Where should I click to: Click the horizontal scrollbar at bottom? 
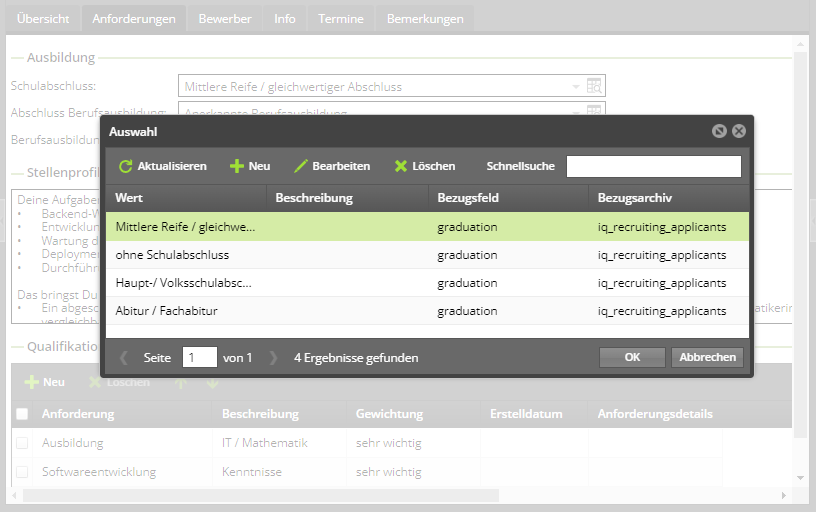click(260, 495)
